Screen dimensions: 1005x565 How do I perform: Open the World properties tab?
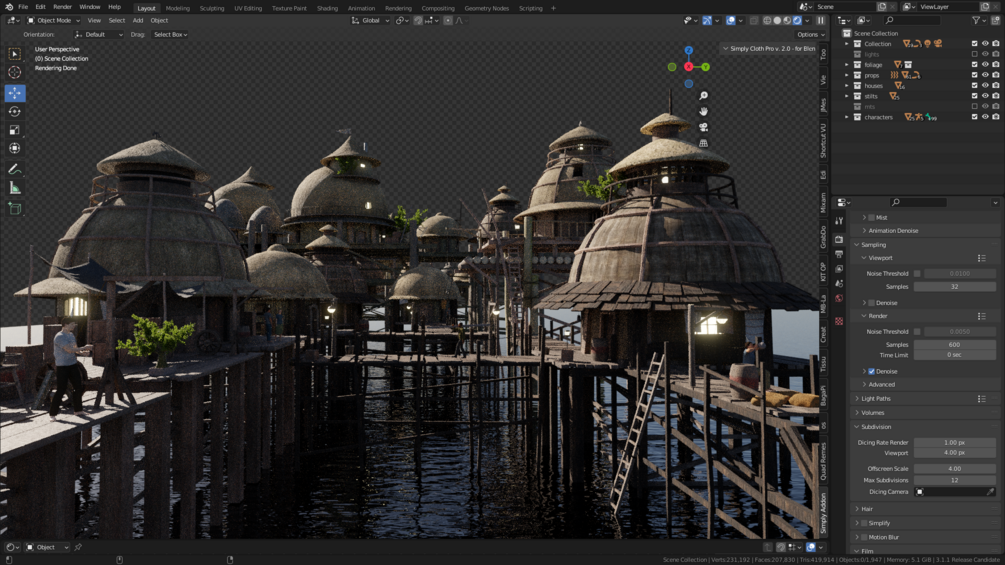pyautogui.click(x=839, y=299)
